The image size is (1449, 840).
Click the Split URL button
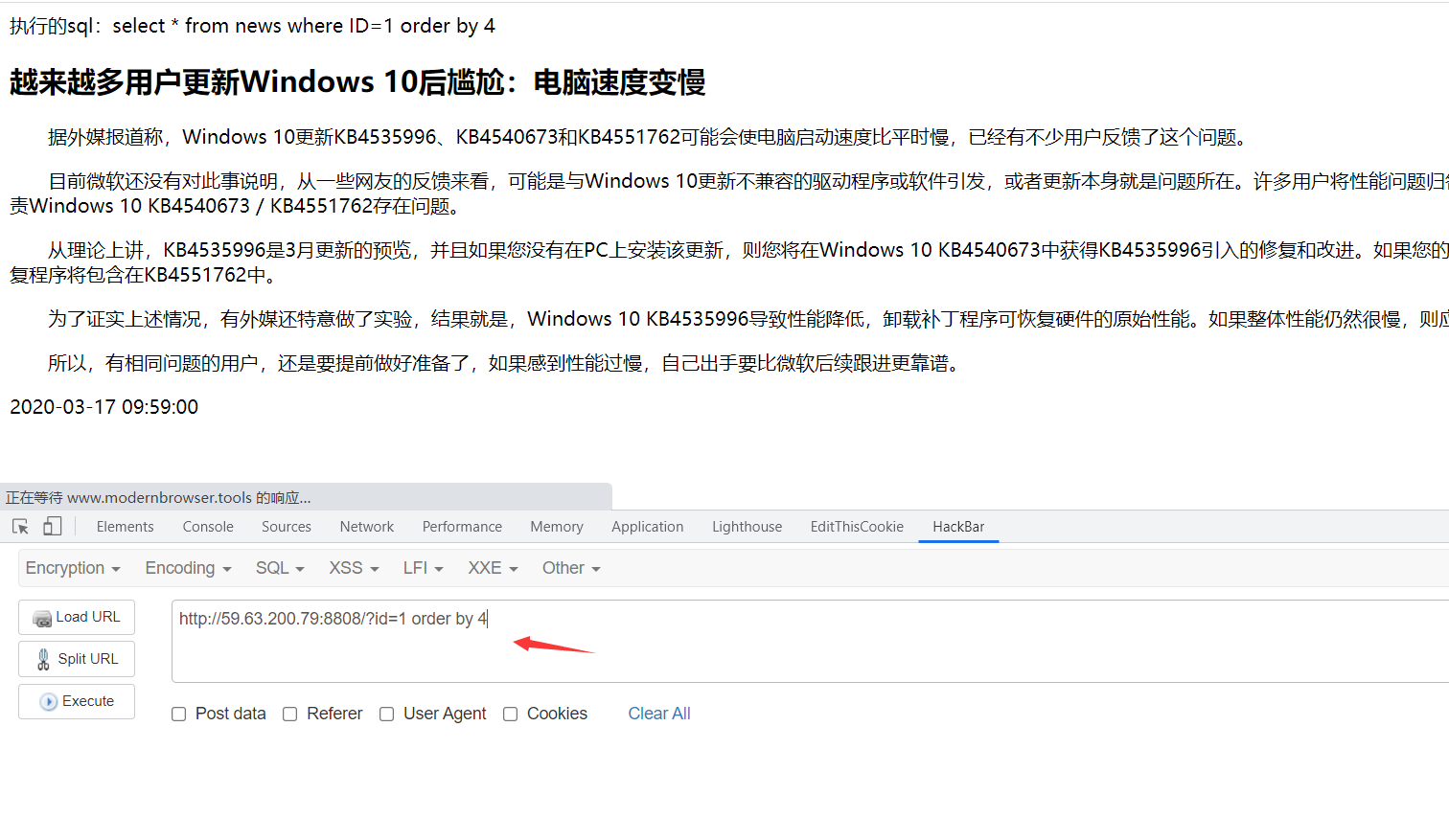coord(77,659)
